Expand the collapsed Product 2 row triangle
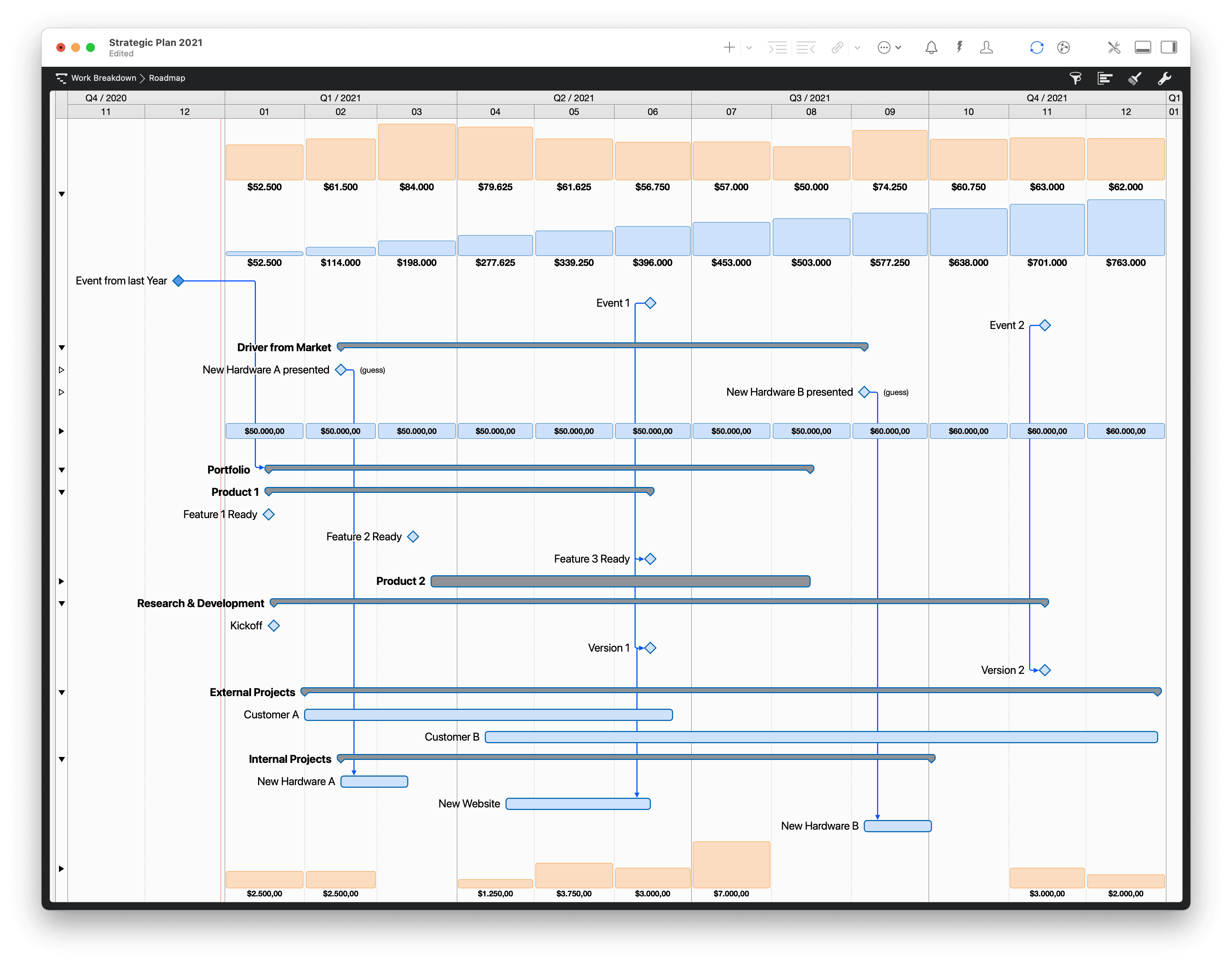This screenshot has height=965, width=1232. pyautogui.click(x=62, y=581)
